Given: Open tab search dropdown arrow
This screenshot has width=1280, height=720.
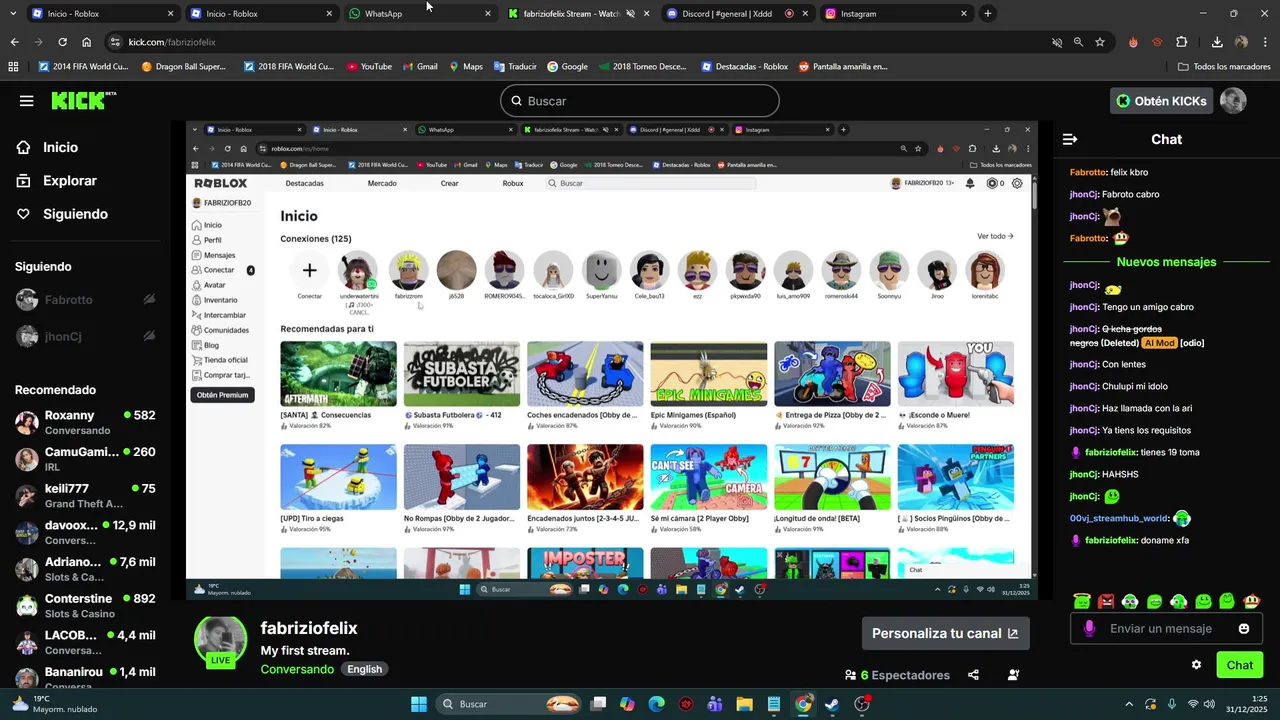Looking at the screenshot, I should pyautogui.click(x=14, y=14).
